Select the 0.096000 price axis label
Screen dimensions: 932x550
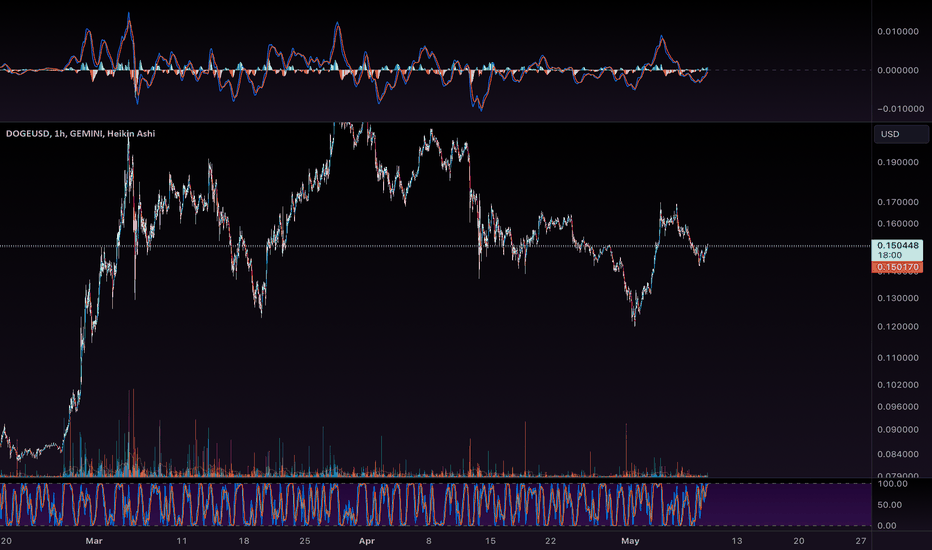coord(898,407)
